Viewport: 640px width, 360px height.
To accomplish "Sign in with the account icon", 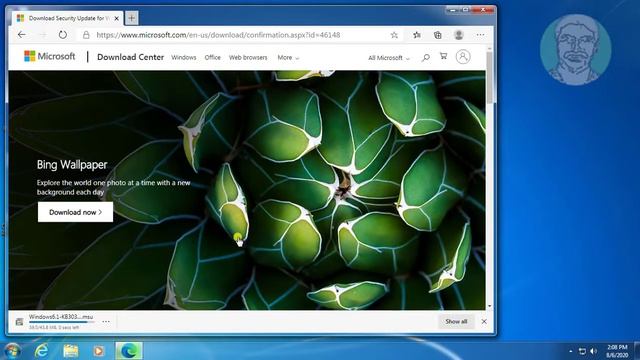I will pyautogui.click(x=463, y=56).
